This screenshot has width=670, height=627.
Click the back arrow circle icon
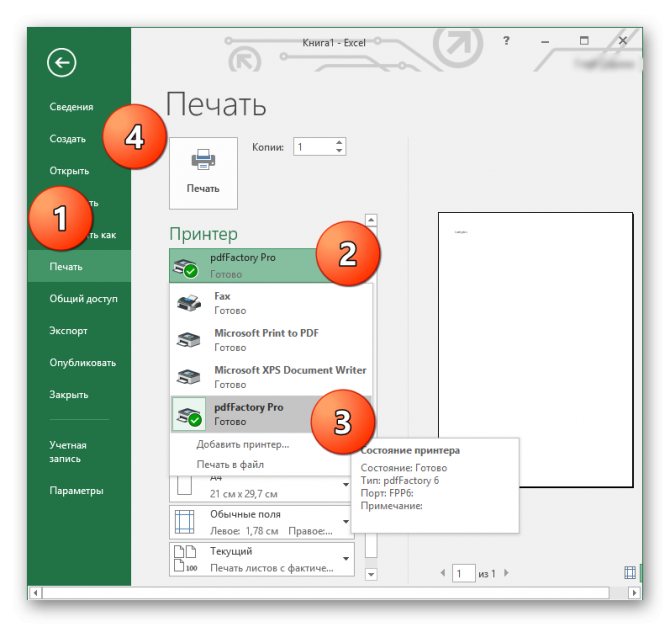[62, 63]
